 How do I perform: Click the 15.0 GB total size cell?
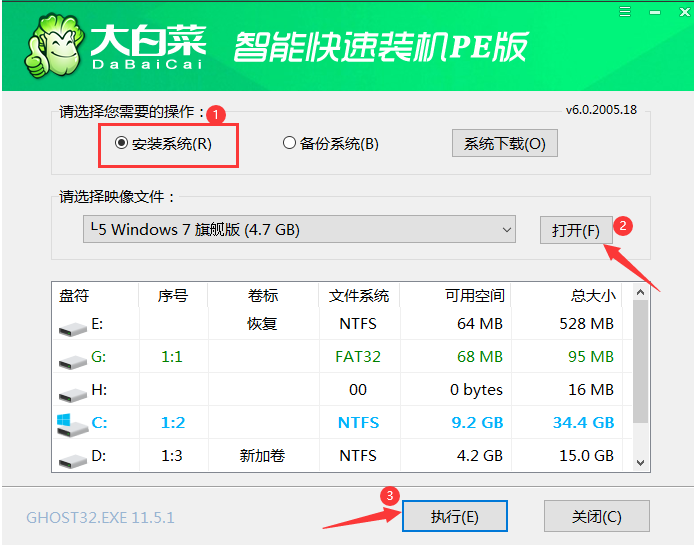pyautogui.click(x=586, y=455)
